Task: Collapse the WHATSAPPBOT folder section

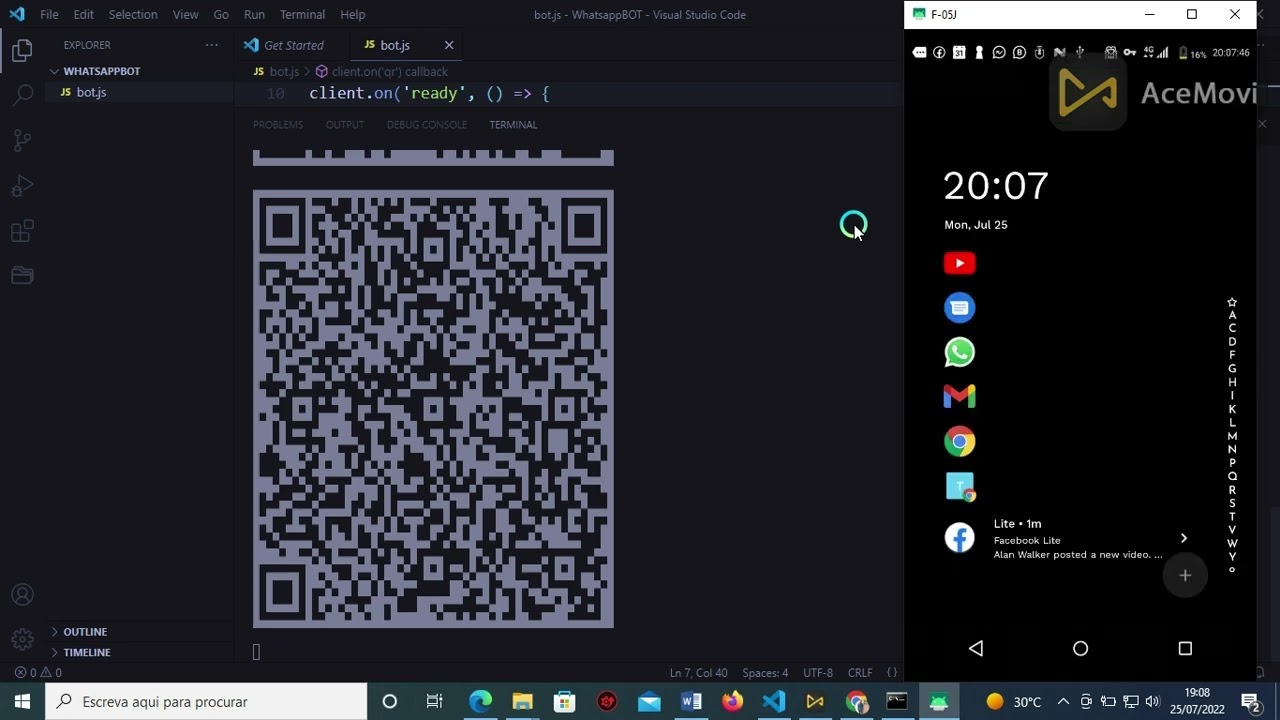Action: [100, 71]
